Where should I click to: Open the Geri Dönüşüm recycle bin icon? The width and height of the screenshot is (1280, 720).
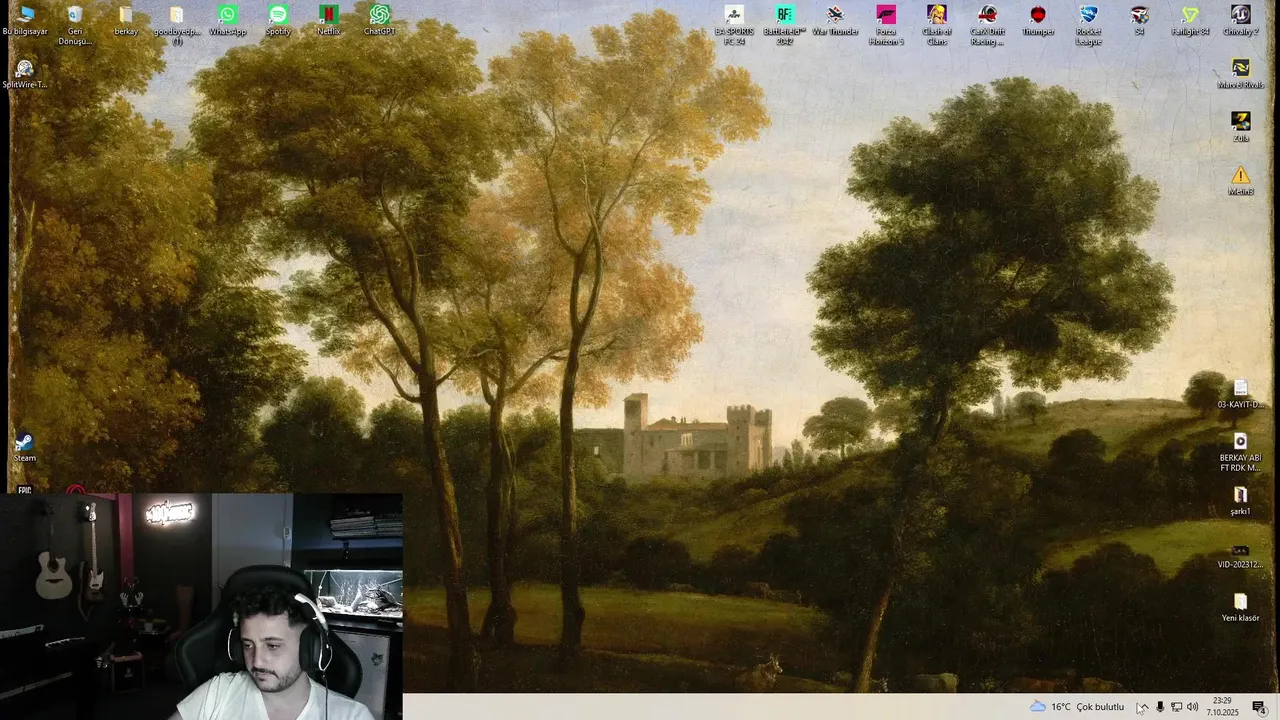click(75, 25)
